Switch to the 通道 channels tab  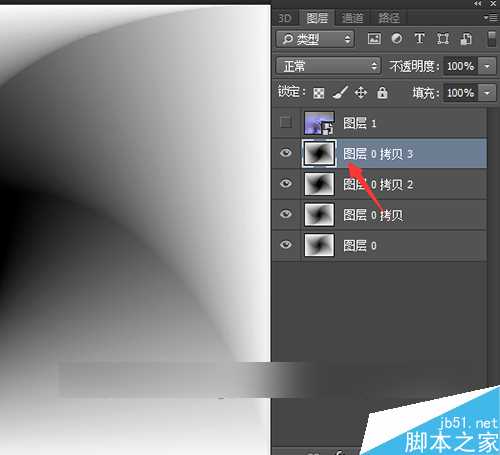[353, 18]
